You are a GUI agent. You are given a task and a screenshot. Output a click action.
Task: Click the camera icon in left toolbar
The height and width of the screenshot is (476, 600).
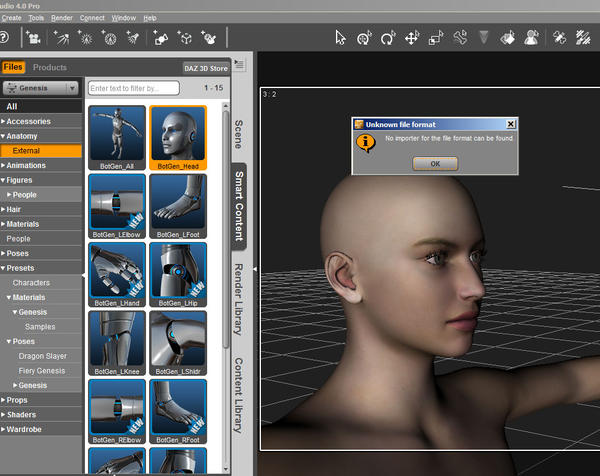[x=34, y=38]
